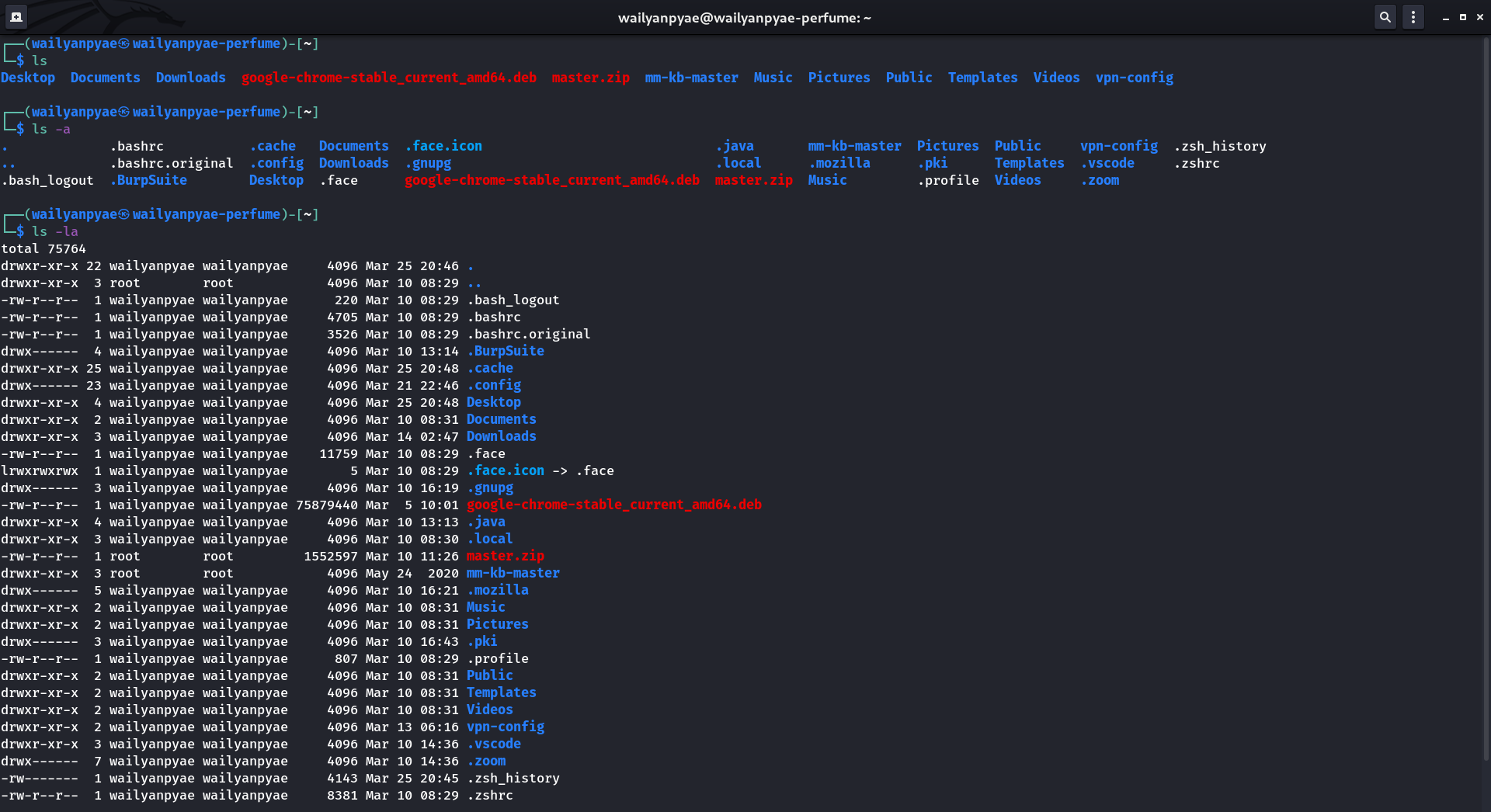Maximize the terminal window
Screen dimensions: 1491x812
click(x=1463, y=17)
